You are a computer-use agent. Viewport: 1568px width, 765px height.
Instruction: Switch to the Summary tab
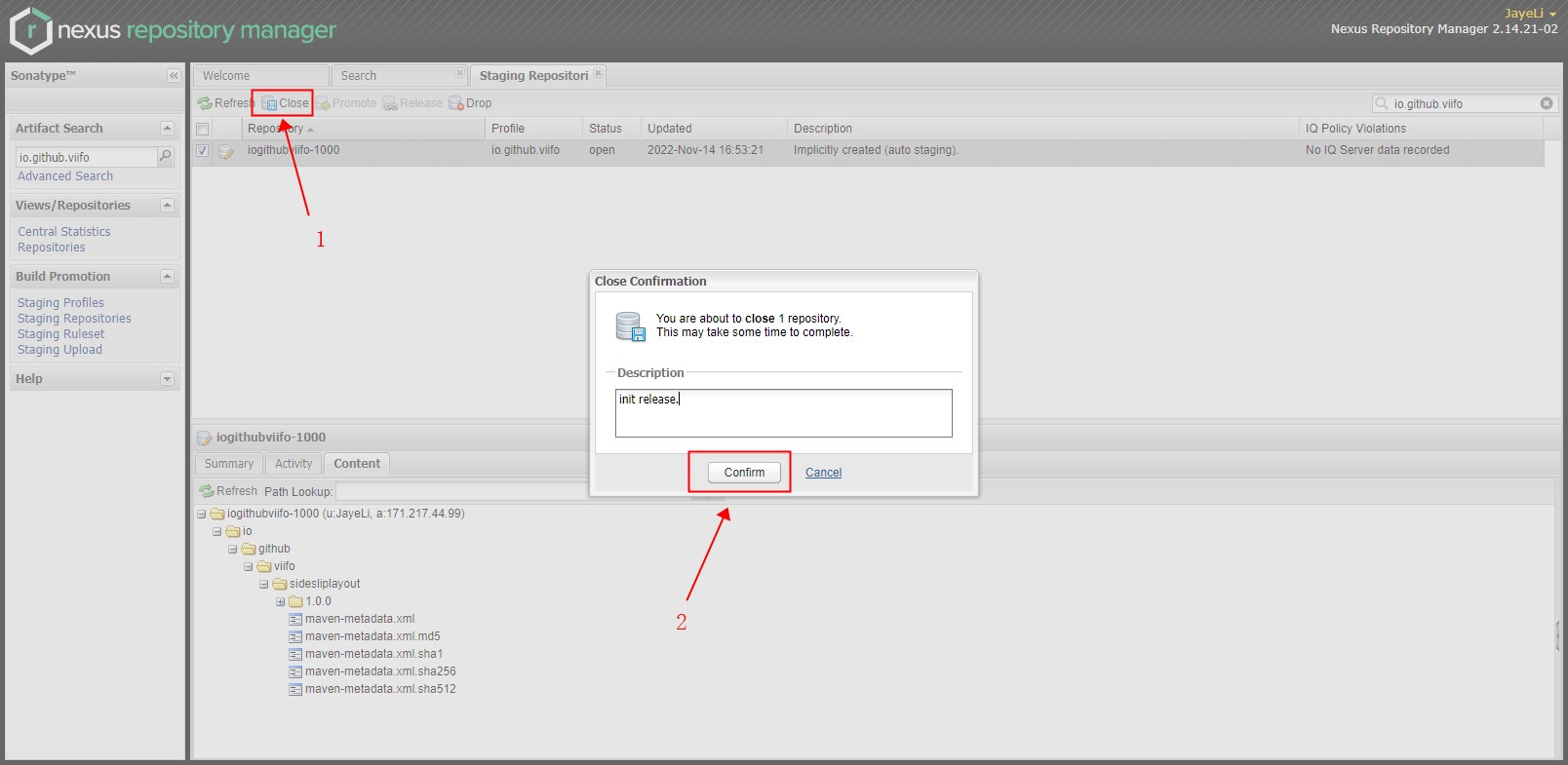(x=229, y=464)
